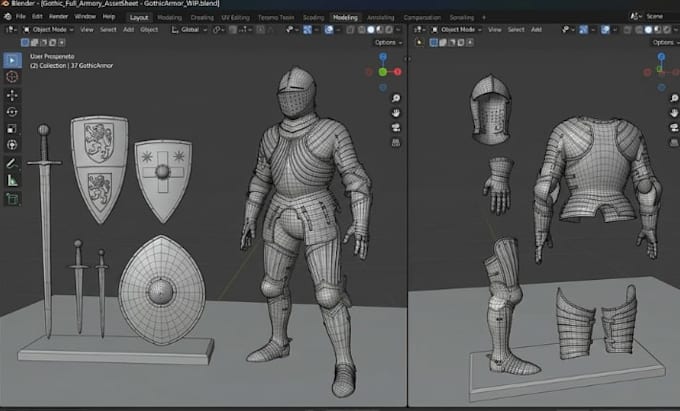Open the Global orientation dropdown
Viewport: 680px width, 411px height.
(189, 29)
